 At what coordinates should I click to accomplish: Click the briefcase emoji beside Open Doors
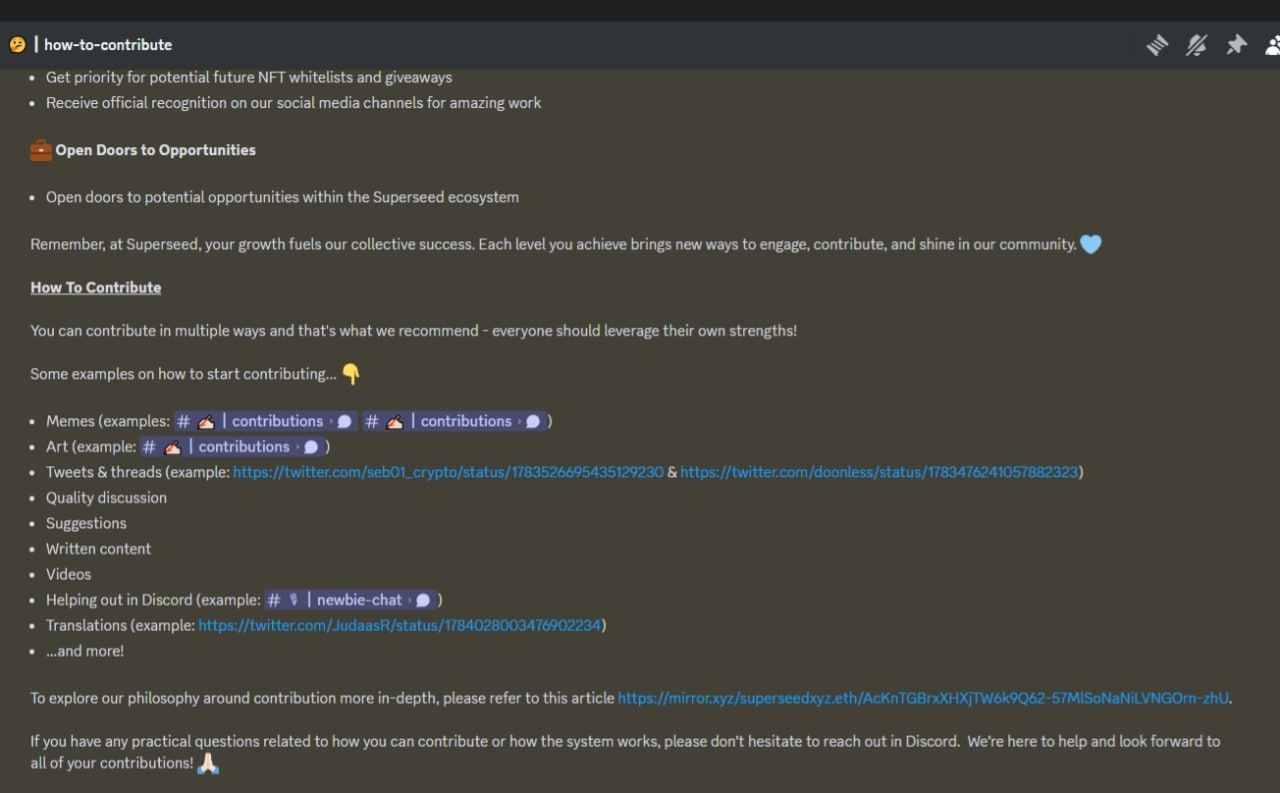coord(41,150)
